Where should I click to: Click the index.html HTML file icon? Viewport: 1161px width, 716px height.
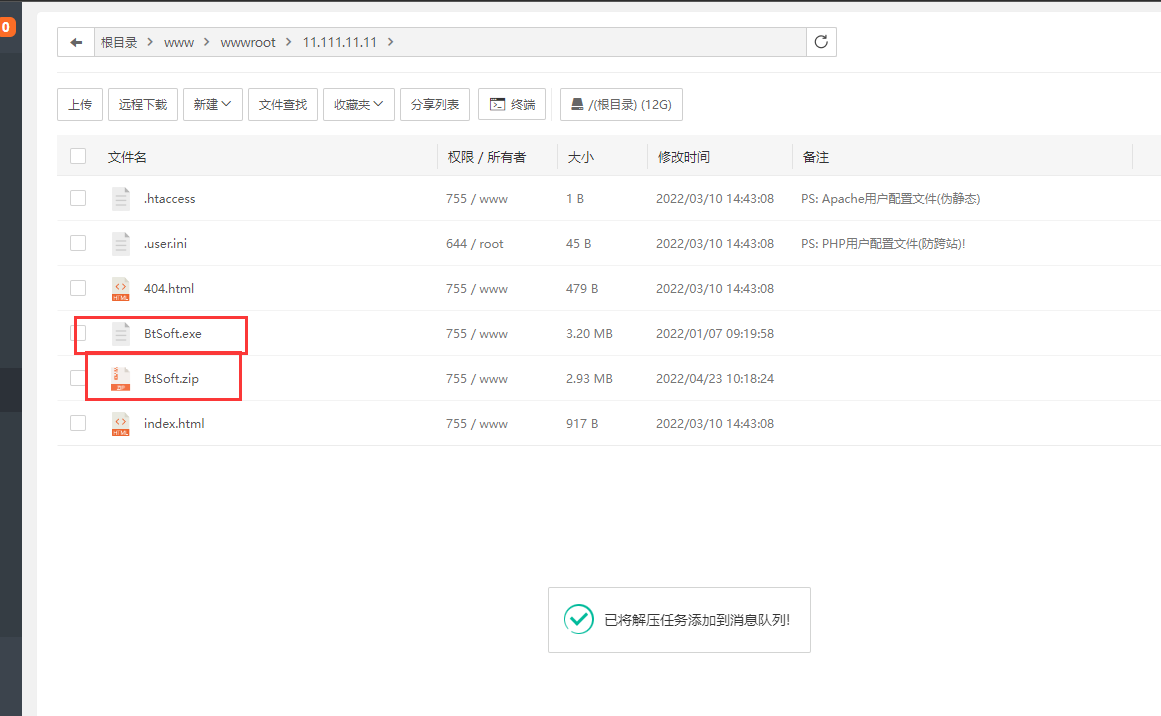121,424
